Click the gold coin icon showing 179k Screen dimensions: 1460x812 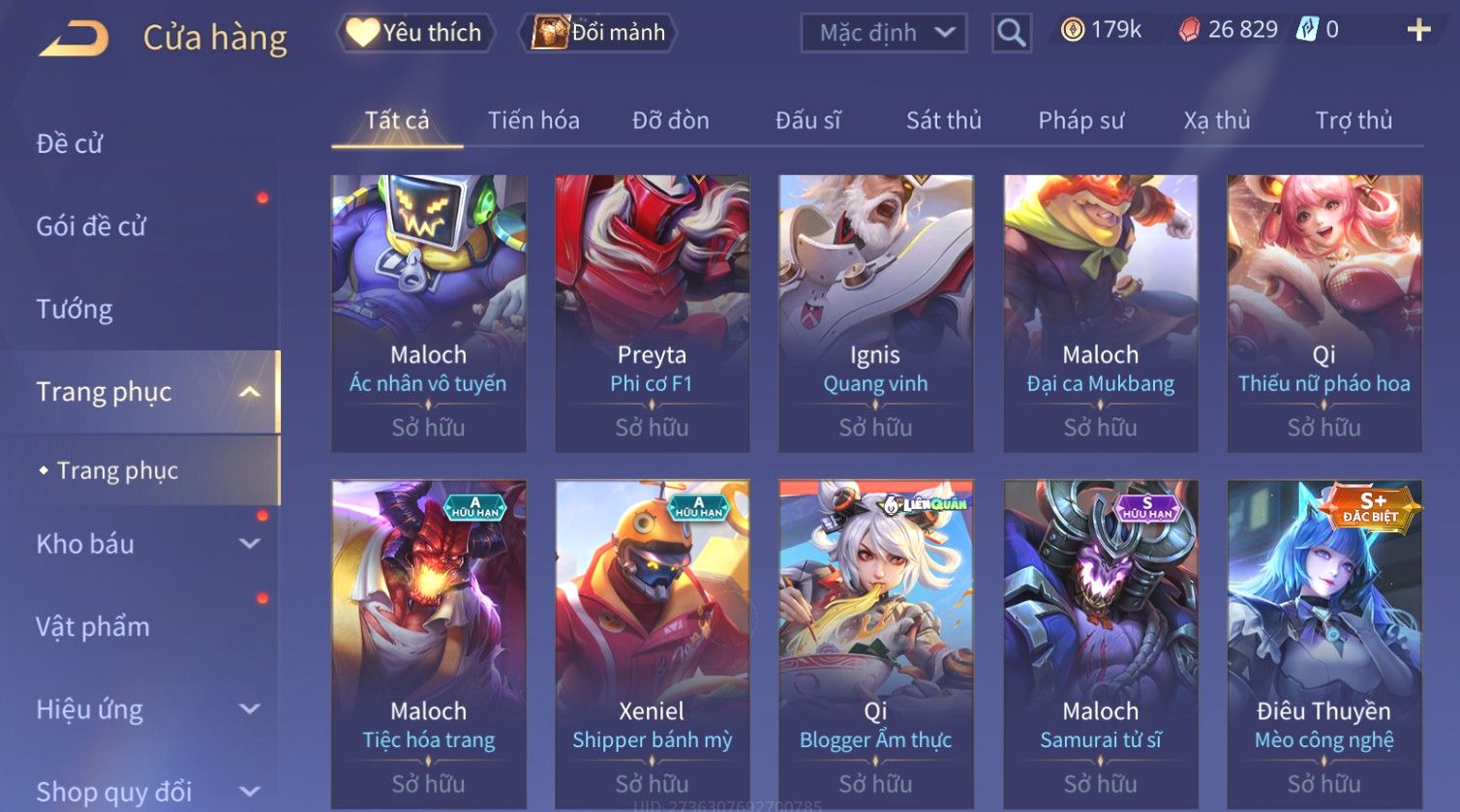click(x=1073, y=30)
